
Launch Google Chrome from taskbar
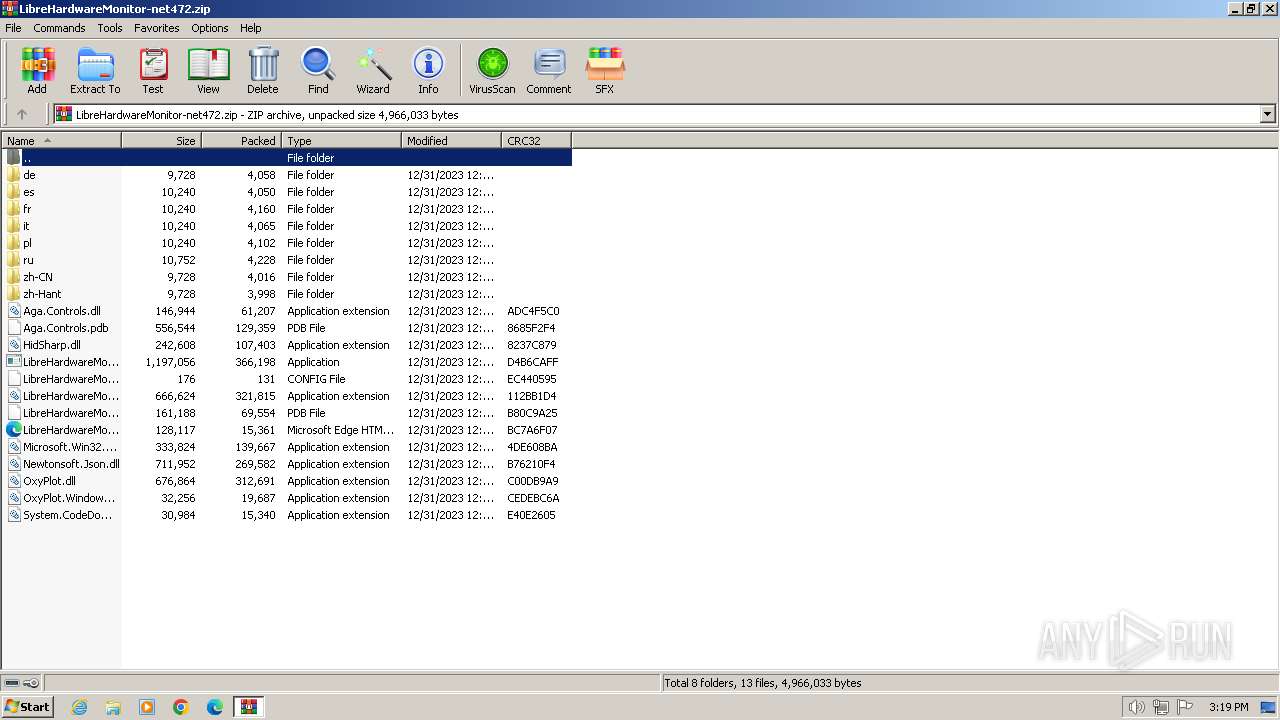[x=181, y=707]
